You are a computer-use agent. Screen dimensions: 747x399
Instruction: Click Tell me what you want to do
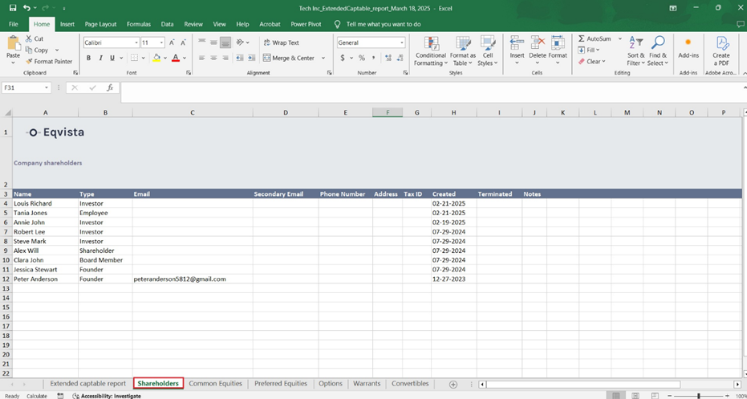click(x=384, y=24)
